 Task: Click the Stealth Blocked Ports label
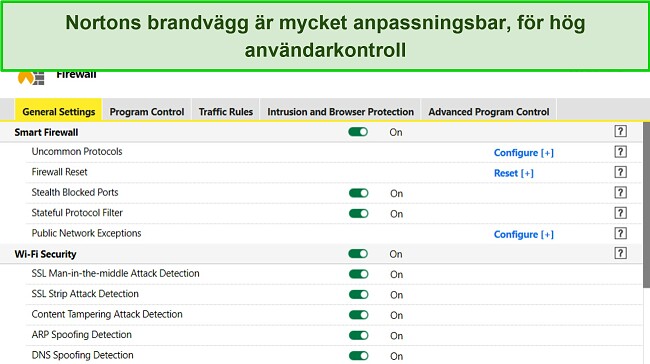(75, 192)
